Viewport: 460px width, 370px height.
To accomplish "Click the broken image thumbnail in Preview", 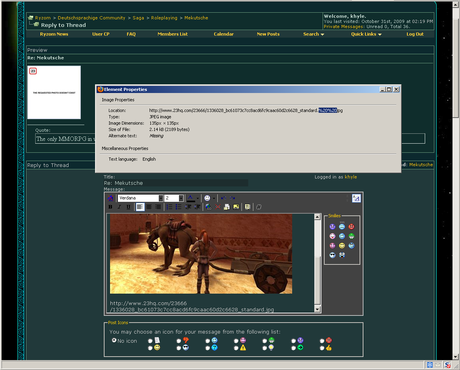I will 54,92.
